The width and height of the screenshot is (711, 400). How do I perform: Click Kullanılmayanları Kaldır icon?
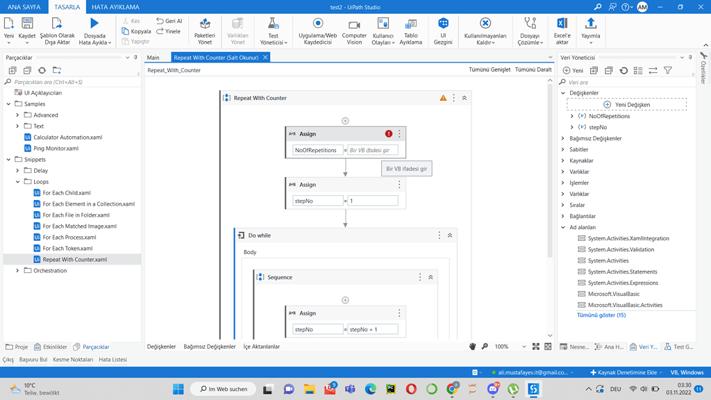click(x=485, y=23)
